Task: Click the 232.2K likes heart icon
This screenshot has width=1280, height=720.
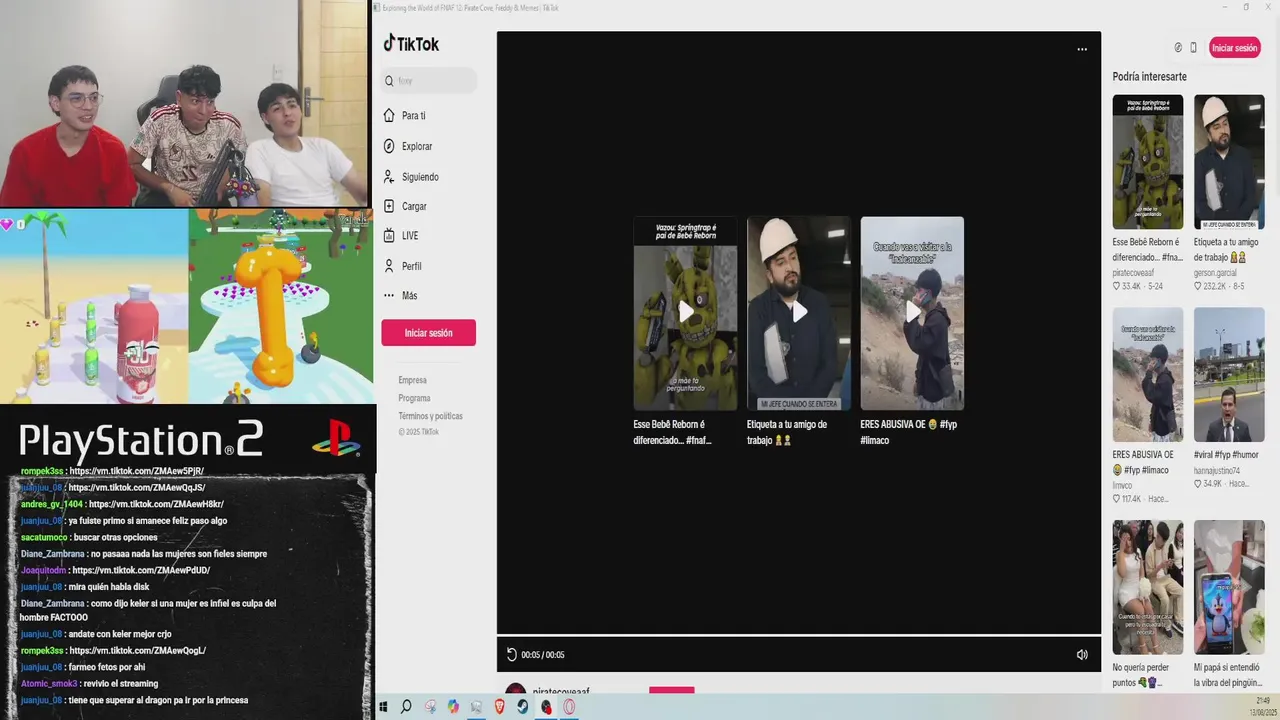Action: click(x=1198, y=286)
